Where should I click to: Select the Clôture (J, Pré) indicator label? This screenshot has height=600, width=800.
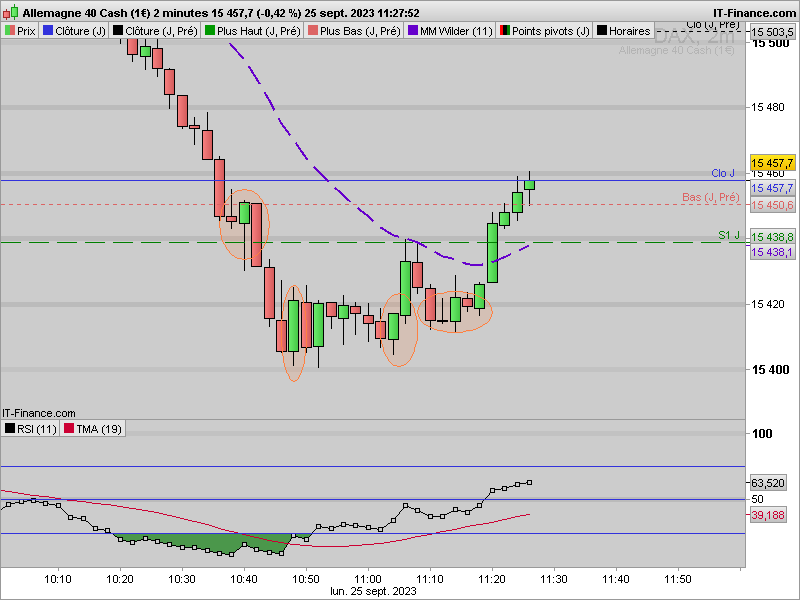(x=155, y=31)
